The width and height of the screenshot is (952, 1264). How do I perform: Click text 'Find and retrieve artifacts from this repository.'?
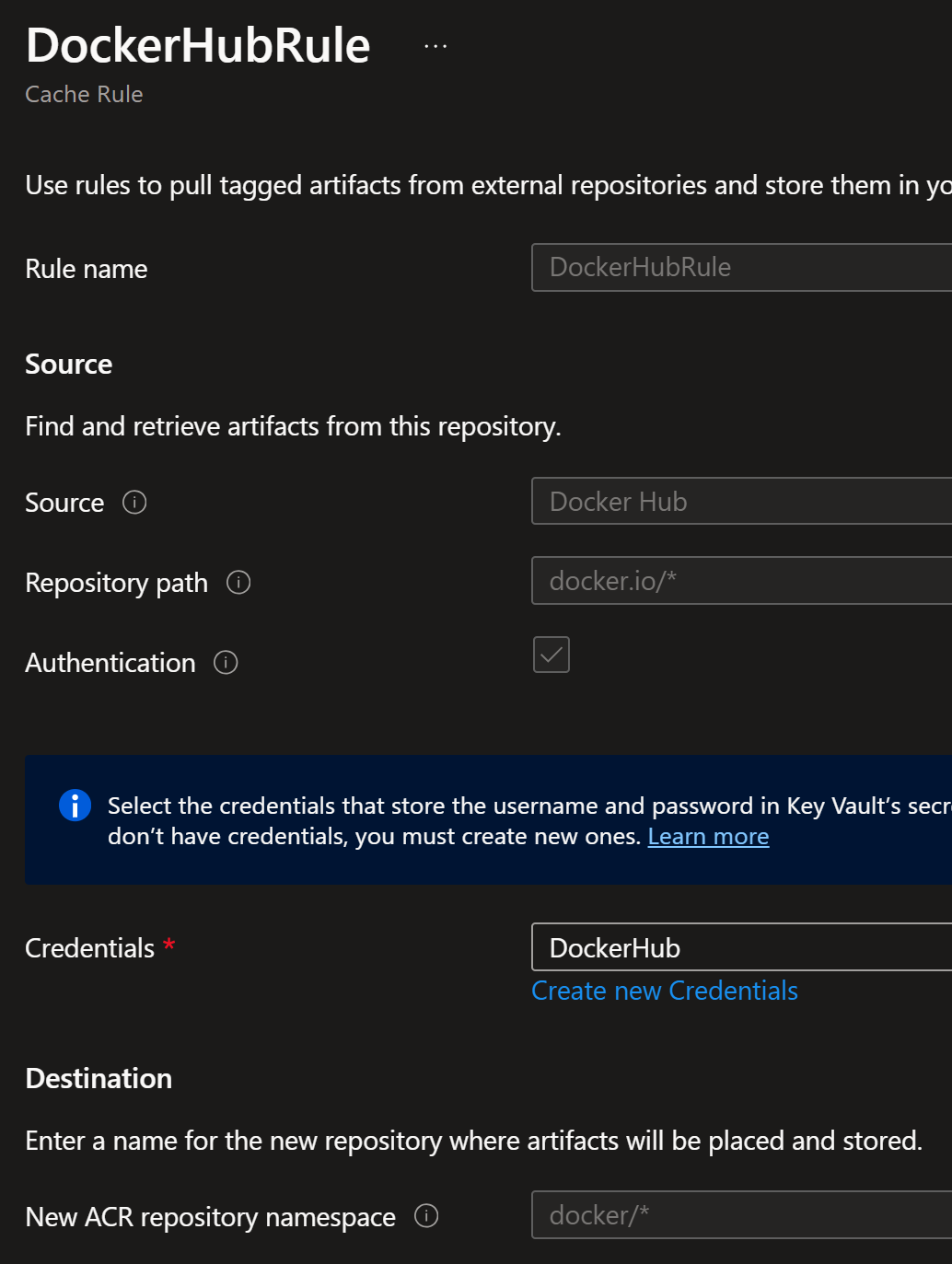[293, 427]
